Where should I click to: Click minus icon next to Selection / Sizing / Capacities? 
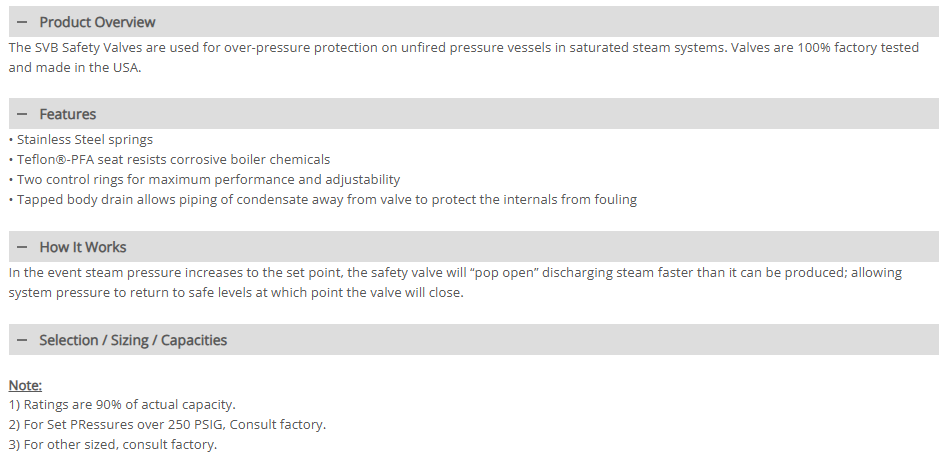pyautogui.click(x=21, y=340)
